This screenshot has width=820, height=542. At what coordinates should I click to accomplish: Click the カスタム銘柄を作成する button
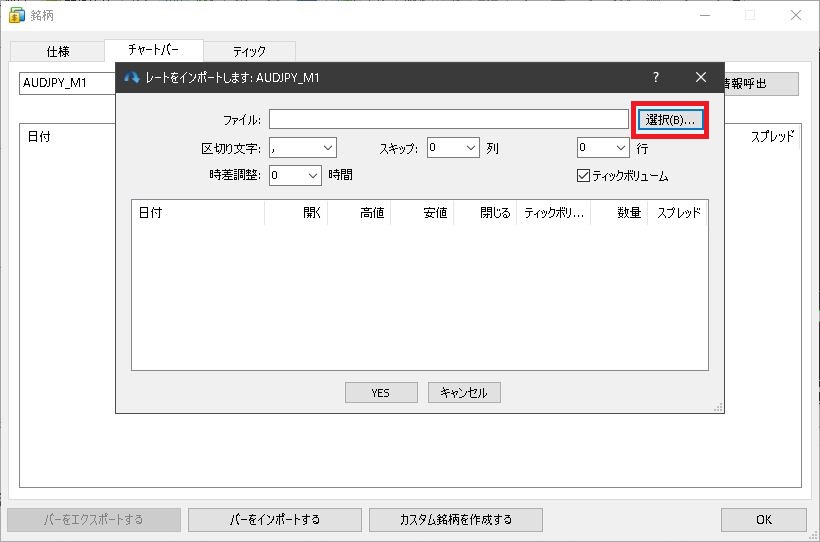coord(455,520)
